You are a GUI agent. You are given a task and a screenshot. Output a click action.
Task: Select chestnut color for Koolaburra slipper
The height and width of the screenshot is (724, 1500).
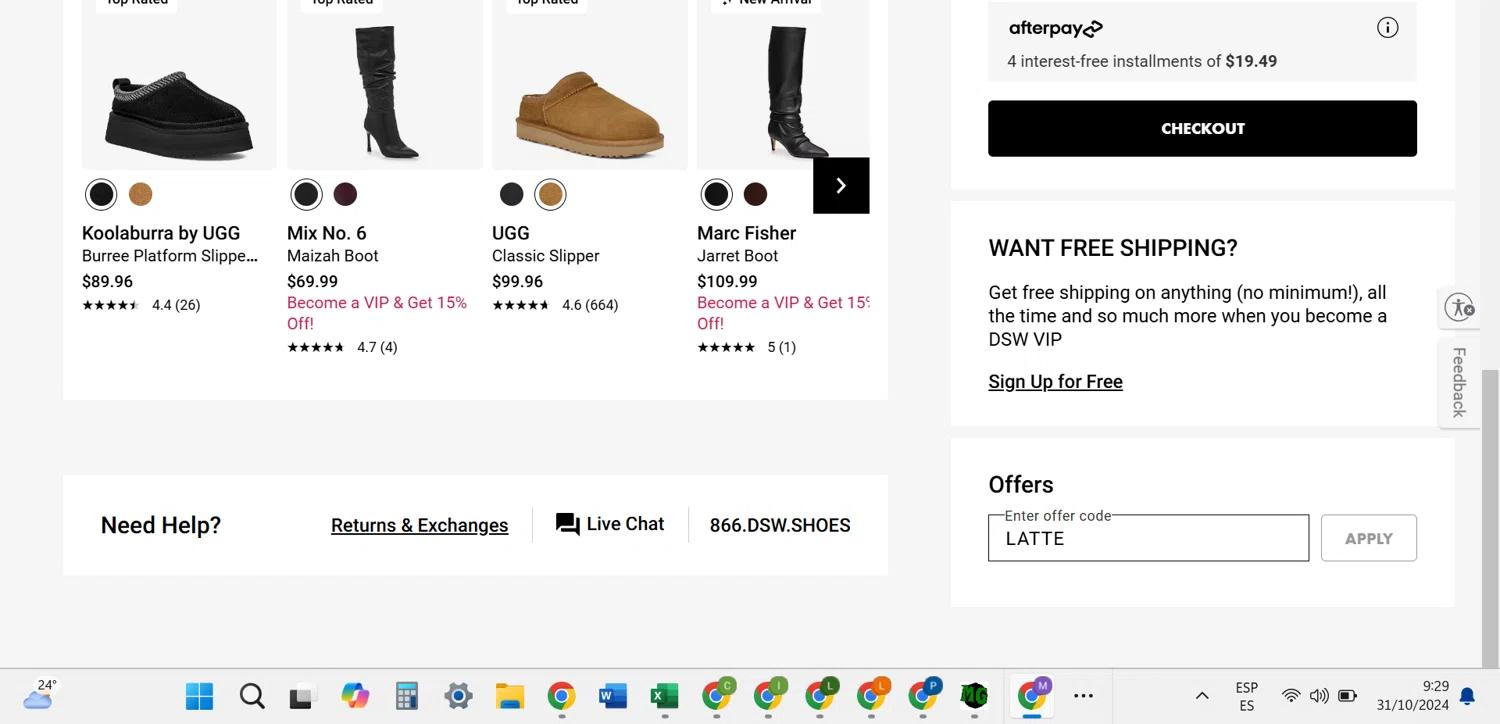(x=141, y=194)
